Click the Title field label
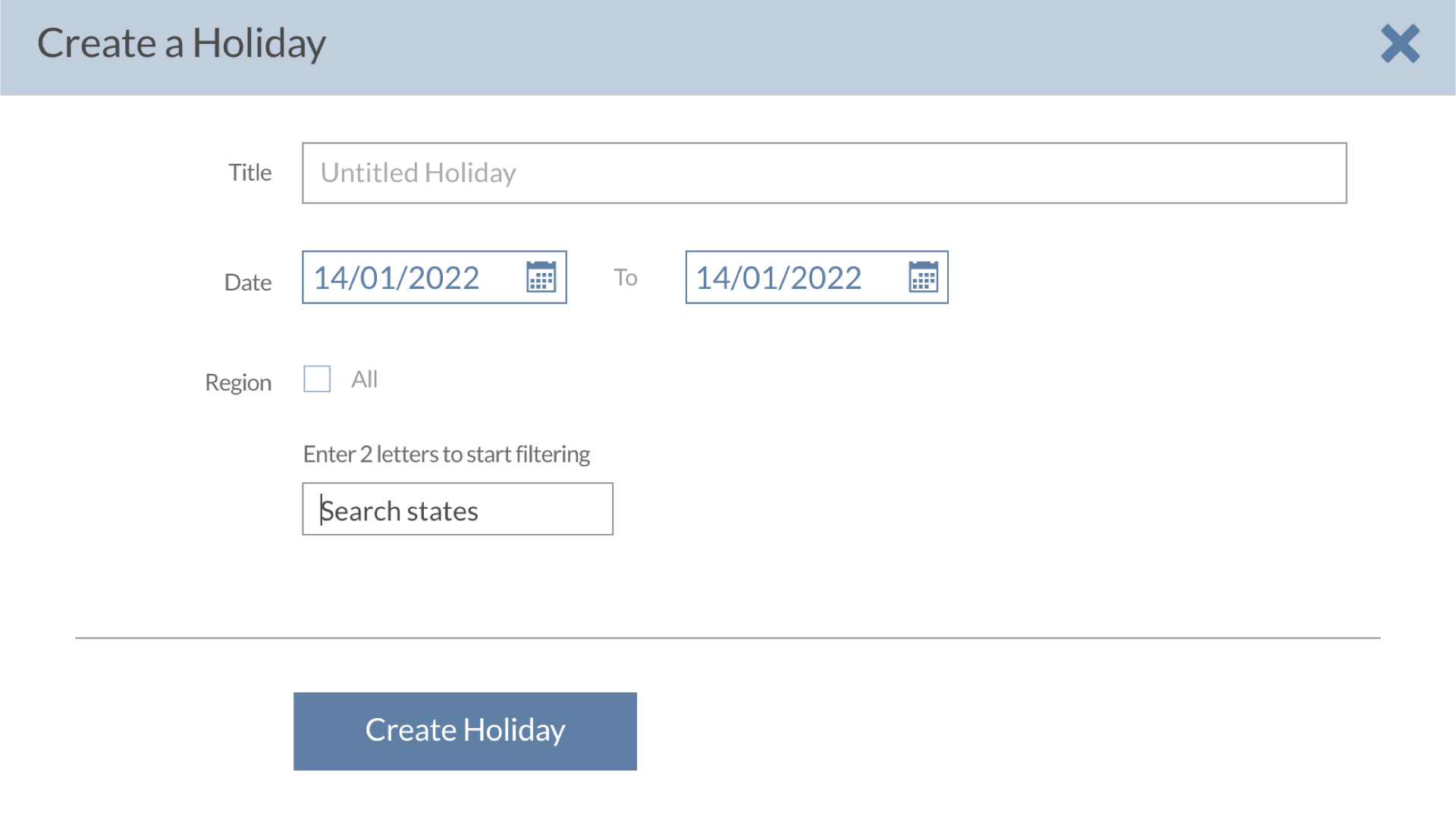Viewport: 1456px width, 819px height. tap(249, 173)
